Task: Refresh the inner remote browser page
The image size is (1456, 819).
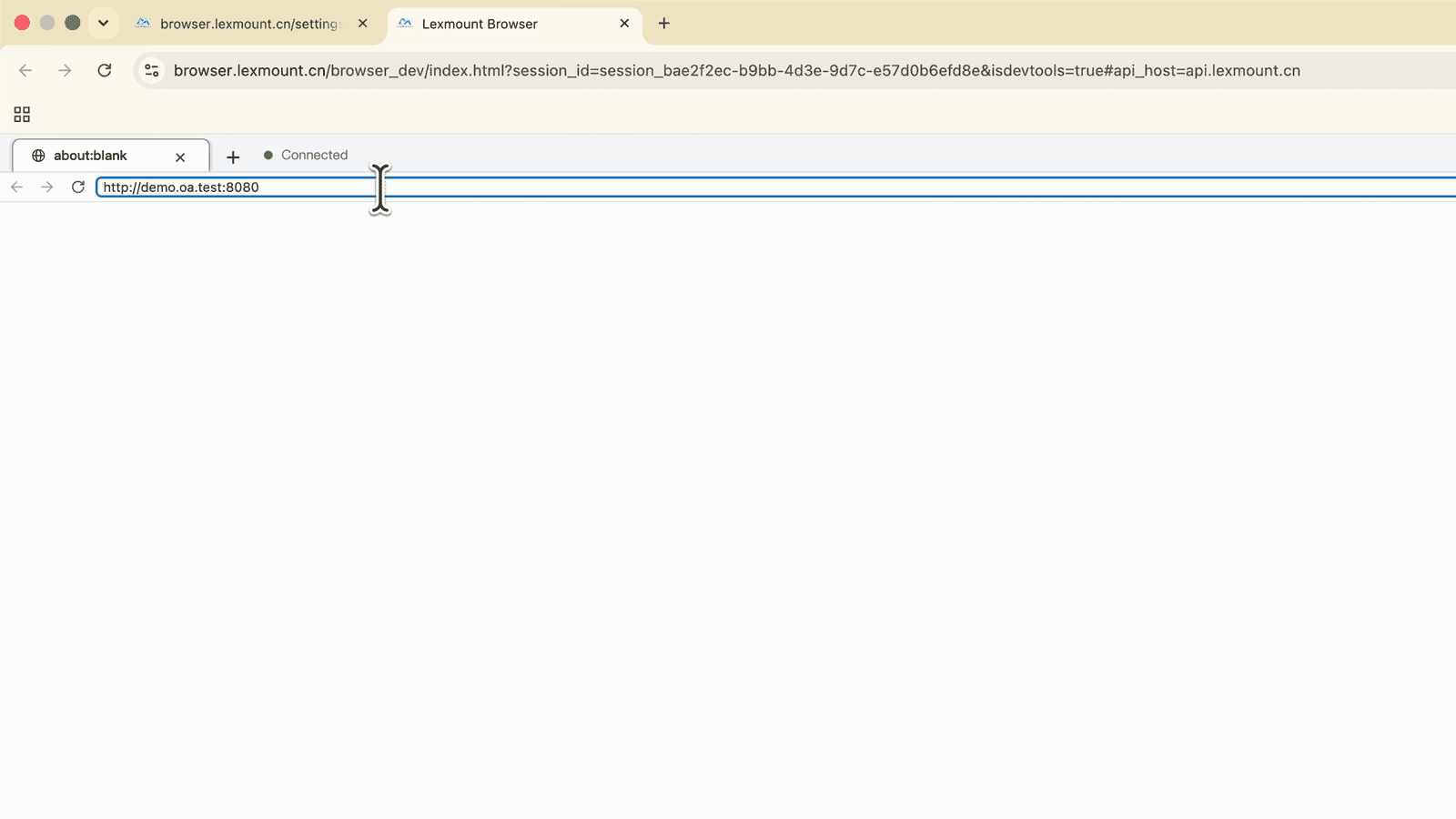Action: coord(78,187)
